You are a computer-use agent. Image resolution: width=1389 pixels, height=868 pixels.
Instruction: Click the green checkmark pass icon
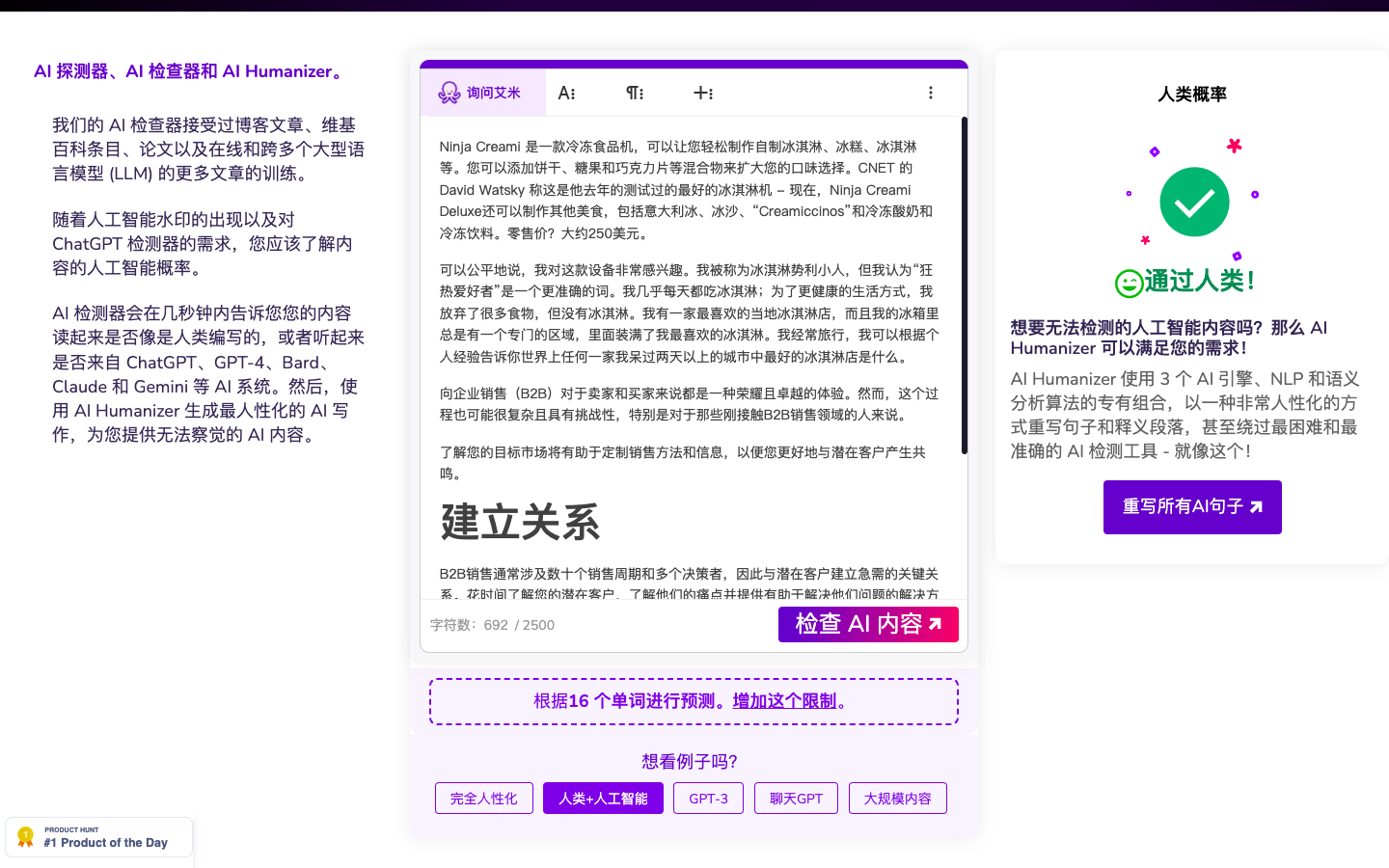tap(1193, 202)
